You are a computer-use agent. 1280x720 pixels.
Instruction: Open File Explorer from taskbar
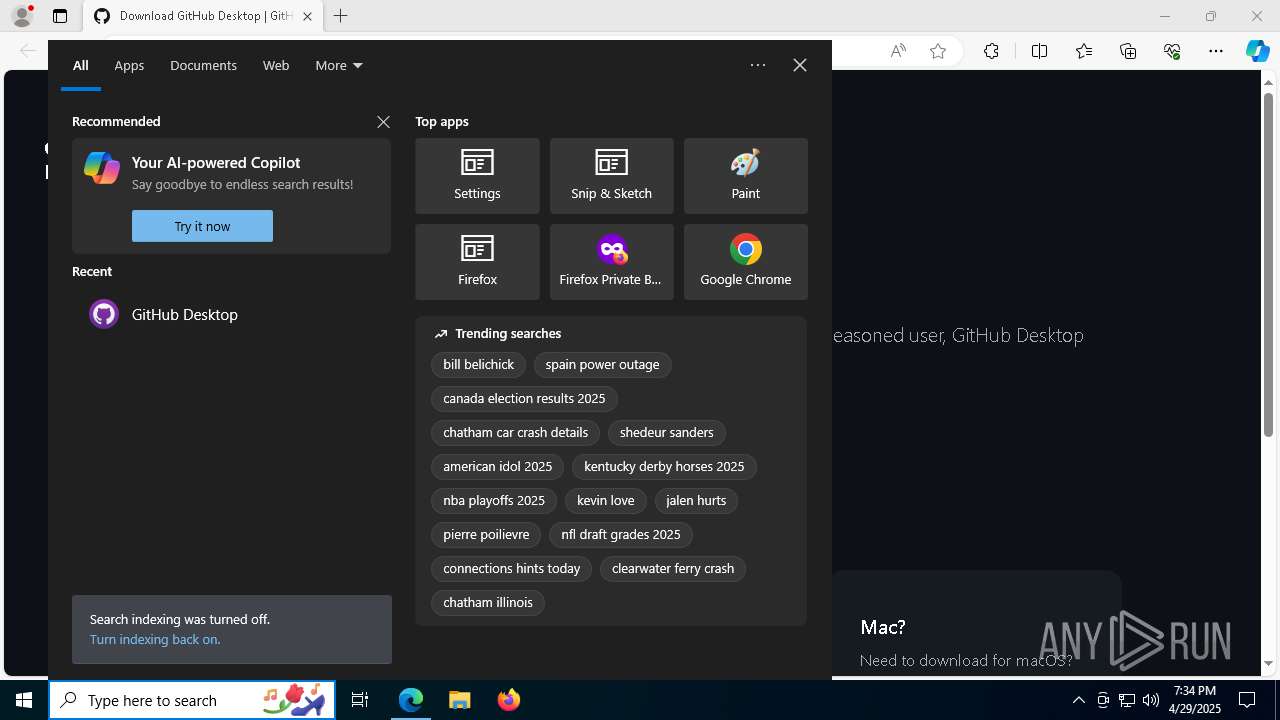pyautogui.click(x=459, y=700)
